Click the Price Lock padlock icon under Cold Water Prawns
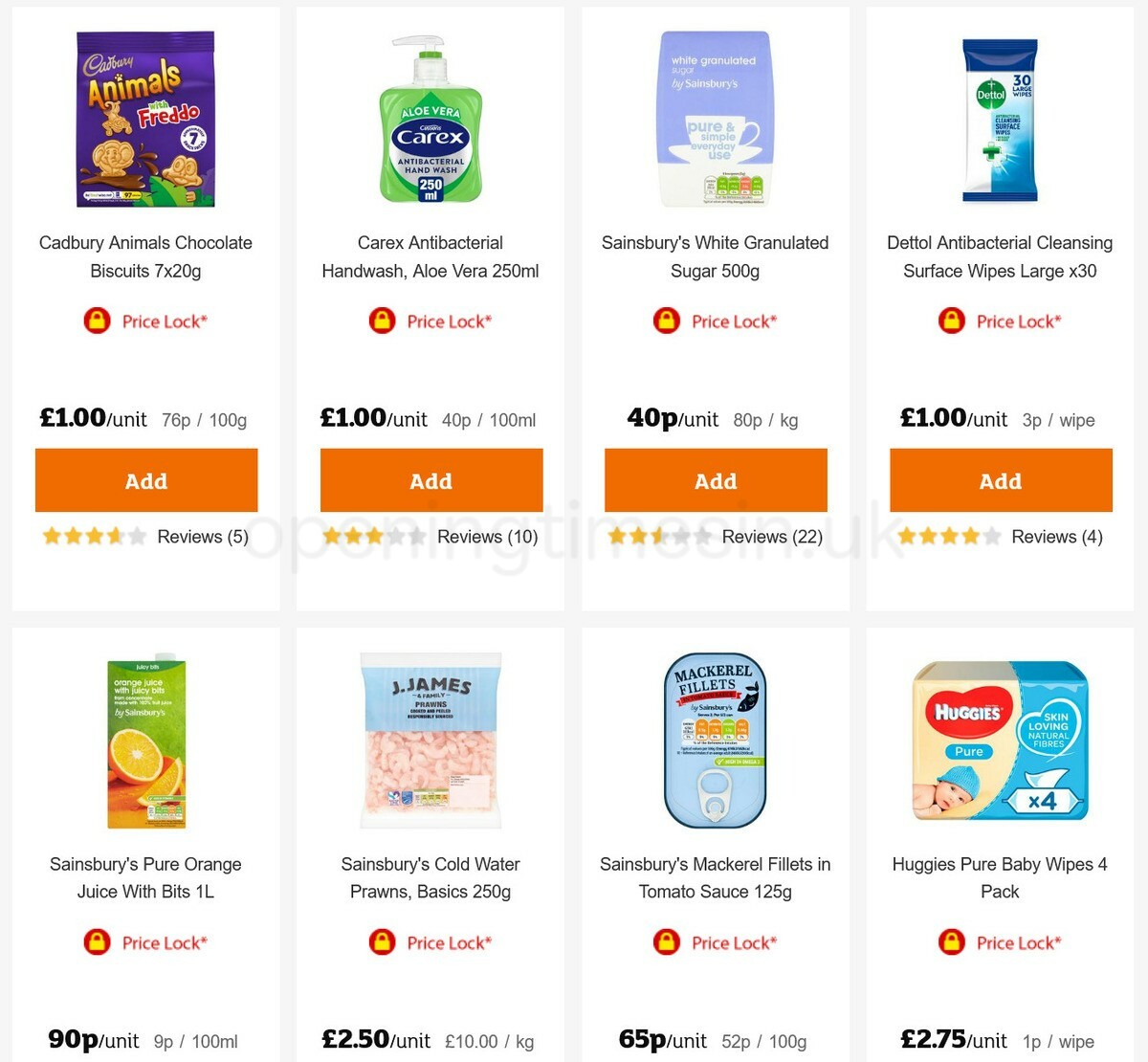 click(x=382, y=942)
